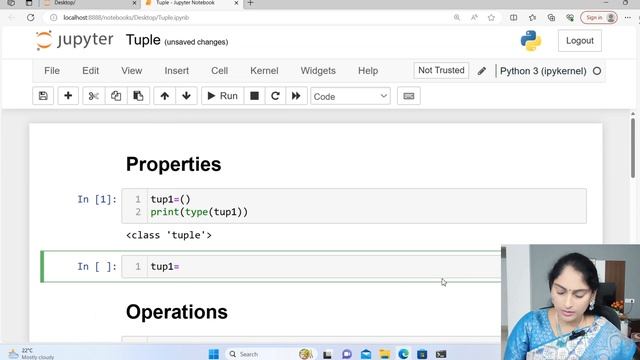640x360 pixels.
Task: Click the browser Sign in button
Action: pos(599,18)
